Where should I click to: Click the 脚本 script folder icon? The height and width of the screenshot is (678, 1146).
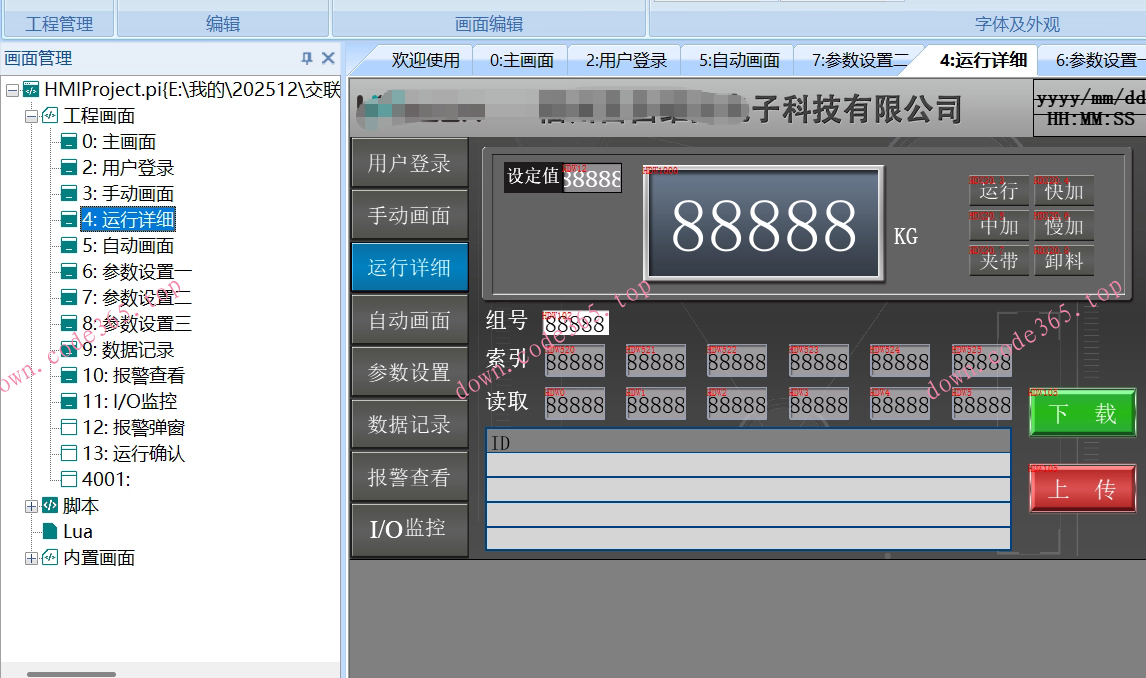[50, 506]
